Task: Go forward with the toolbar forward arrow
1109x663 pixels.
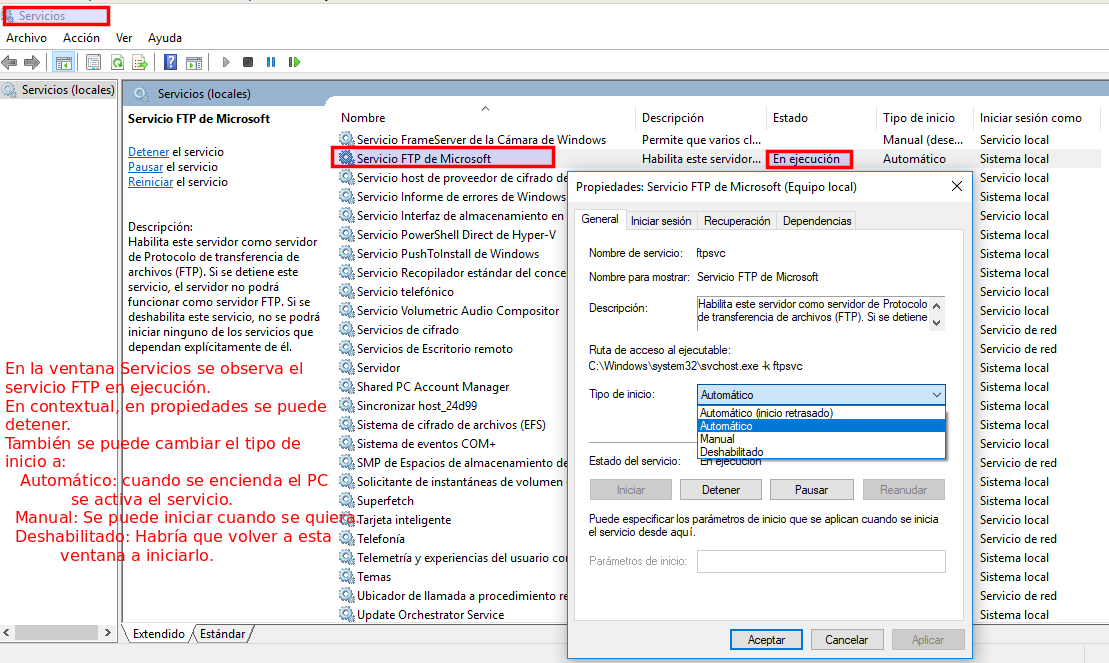Action: [x=32, y=62]
